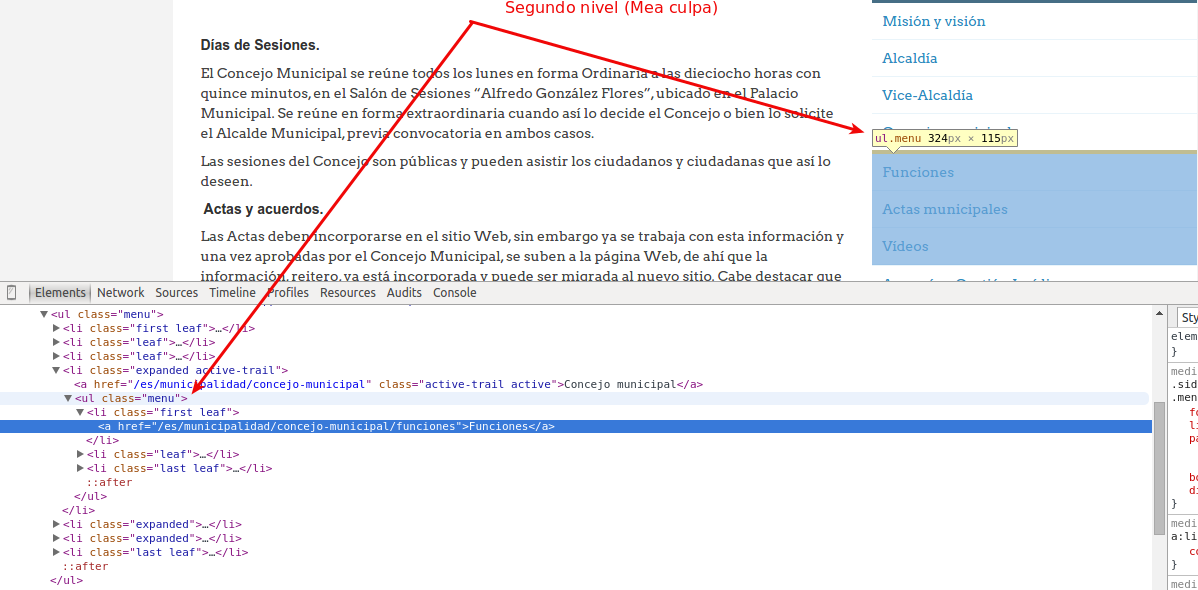Viewport: 1198px width, 590px height.
Task: Show the Console tab
Action: pyautogui.click(x=454, y=293)
